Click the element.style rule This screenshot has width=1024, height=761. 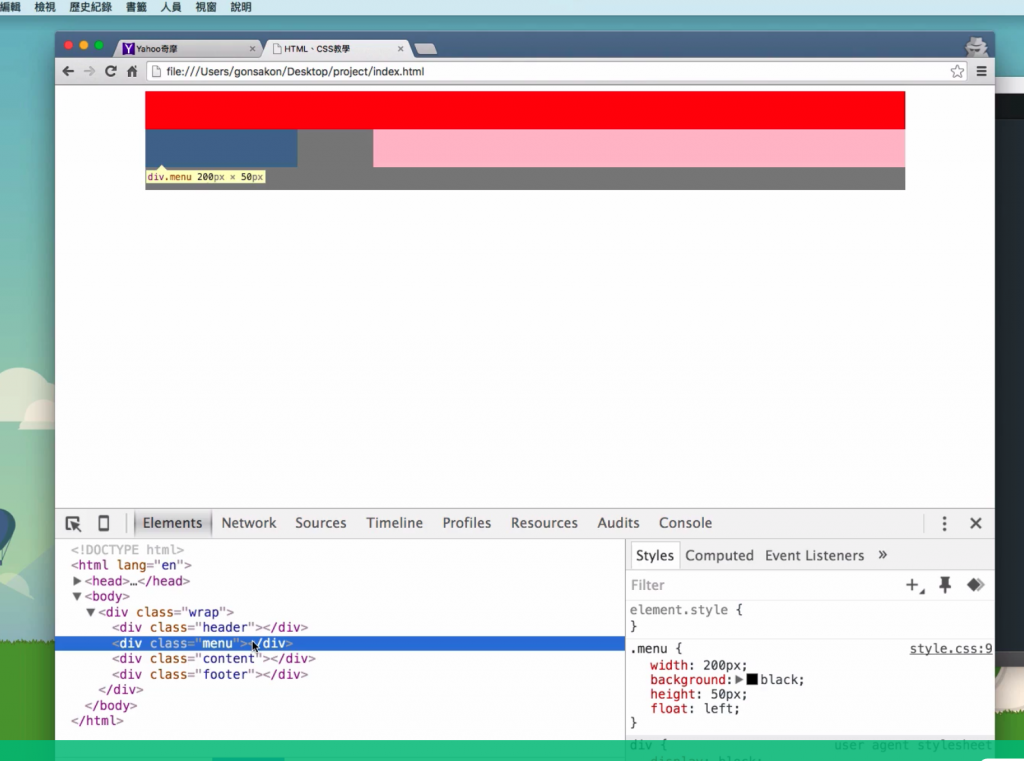pyautogui.click(x=686, y=610)
